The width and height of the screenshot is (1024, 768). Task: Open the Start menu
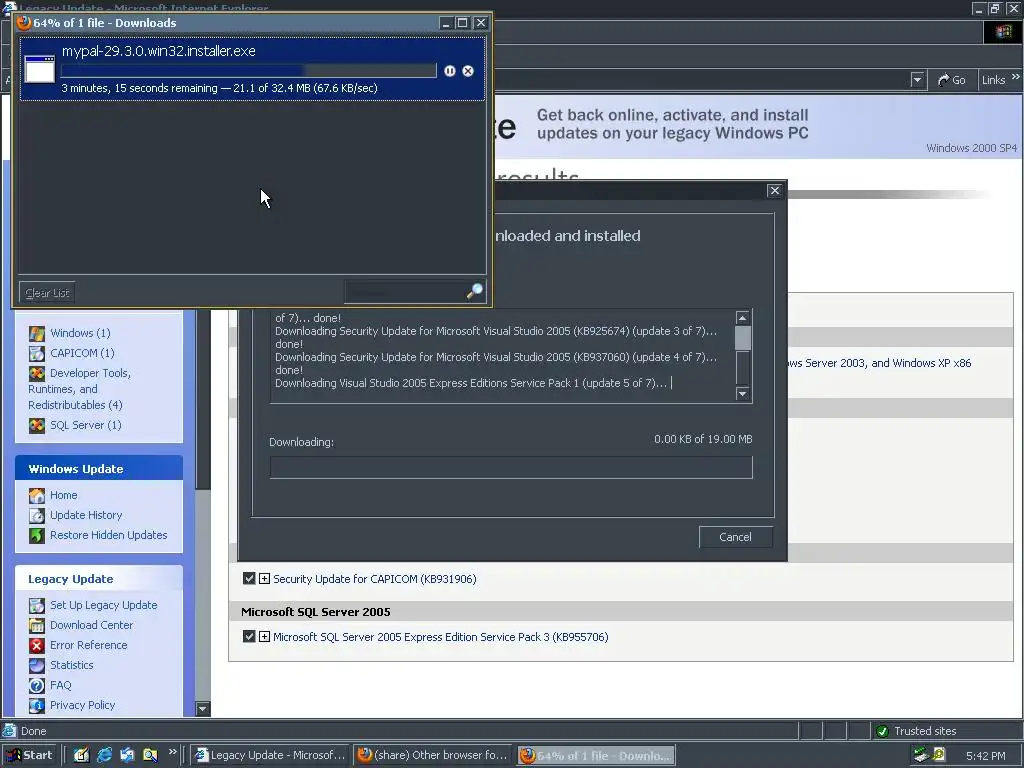pos(29,756)
